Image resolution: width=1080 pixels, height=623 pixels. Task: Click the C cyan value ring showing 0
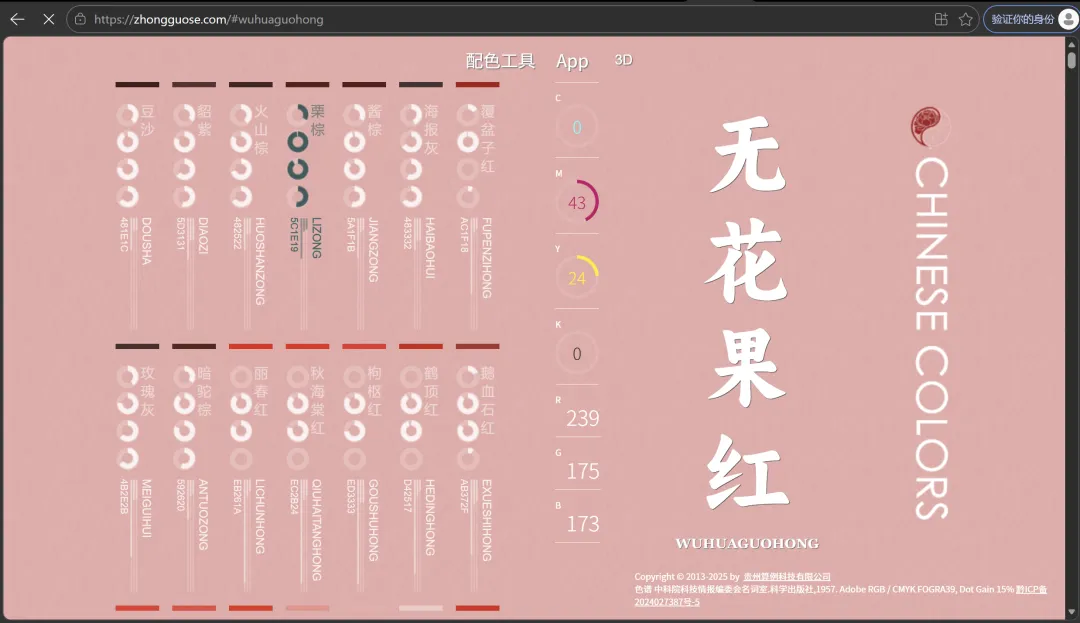tap(577, 127)
